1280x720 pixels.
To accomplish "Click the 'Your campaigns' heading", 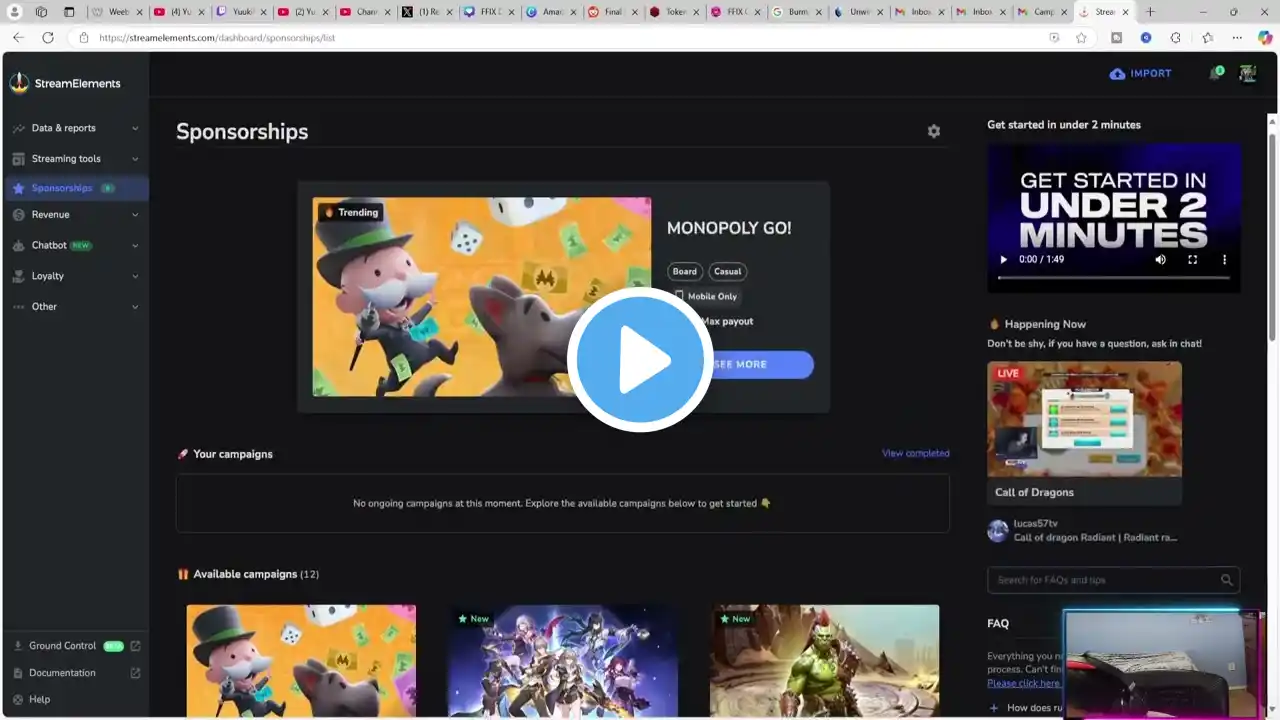I will 233,454.
